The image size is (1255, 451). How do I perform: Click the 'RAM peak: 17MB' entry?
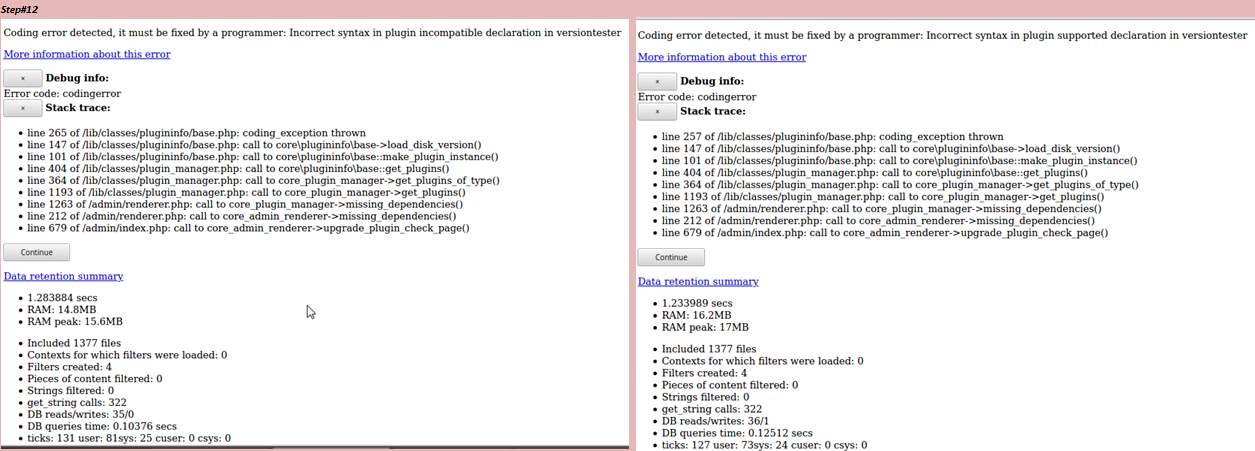(x=705, y=327)
